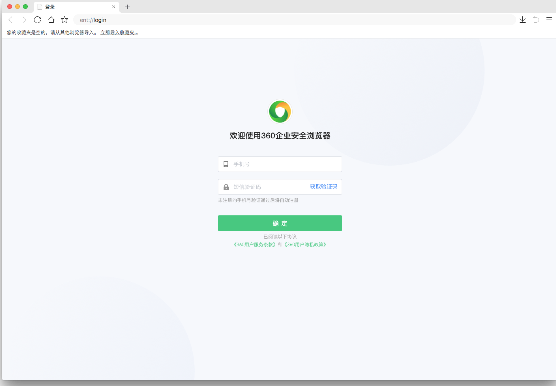The width and height of the screenshot is (556, 386).
Task: Close the current tab with the X
Action: (x=113, y=7)
